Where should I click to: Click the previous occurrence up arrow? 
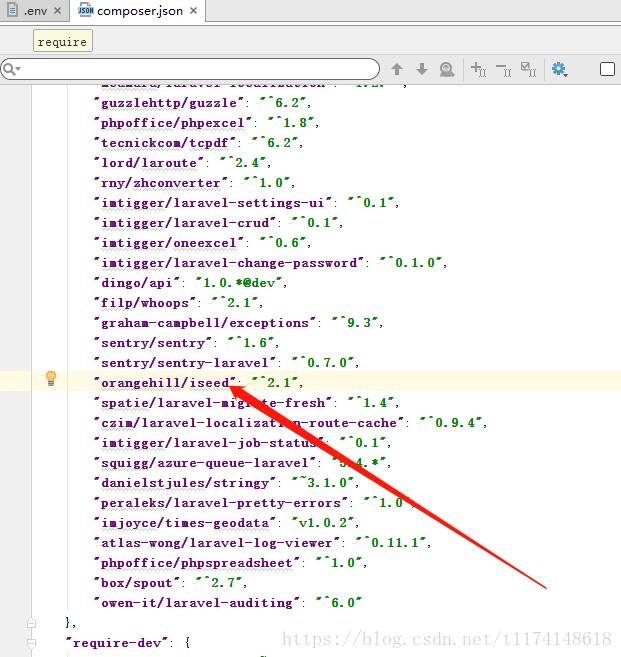click(x=397, y=69)
